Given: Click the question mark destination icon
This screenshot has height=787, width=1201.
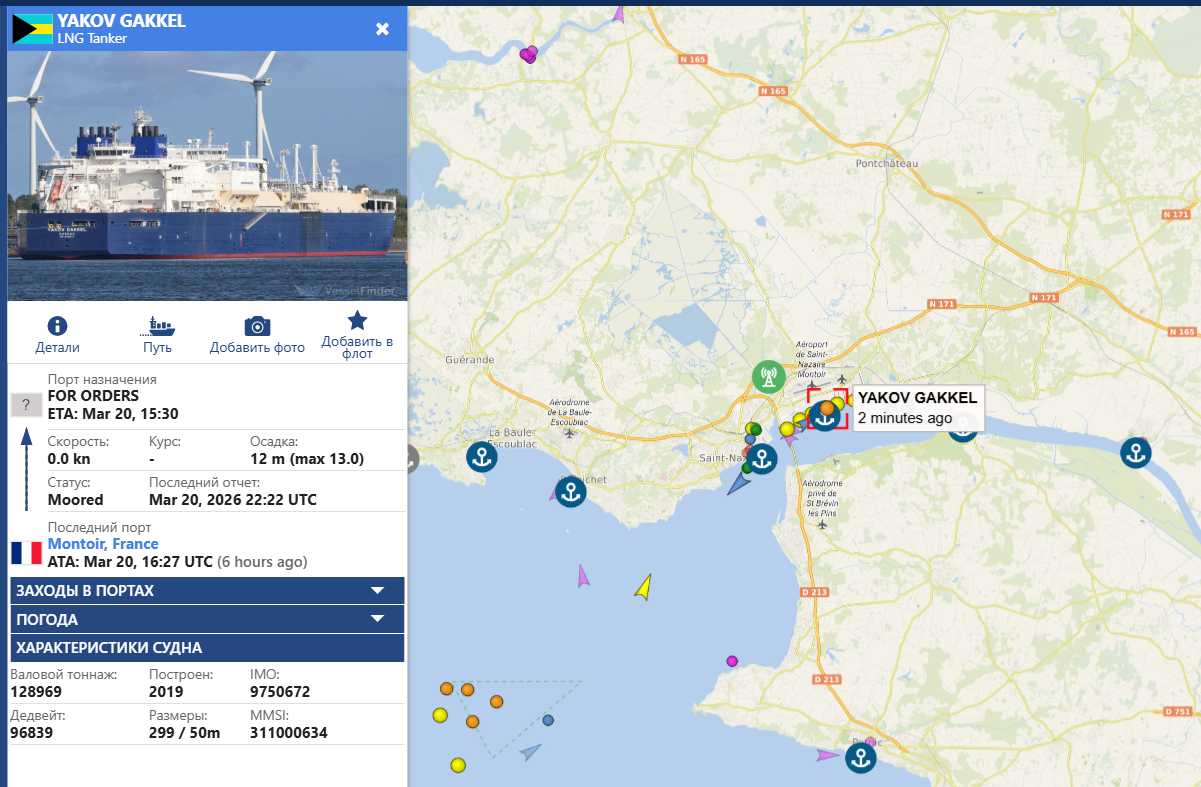Looking at the screenshot, I should tap(26, 405).
